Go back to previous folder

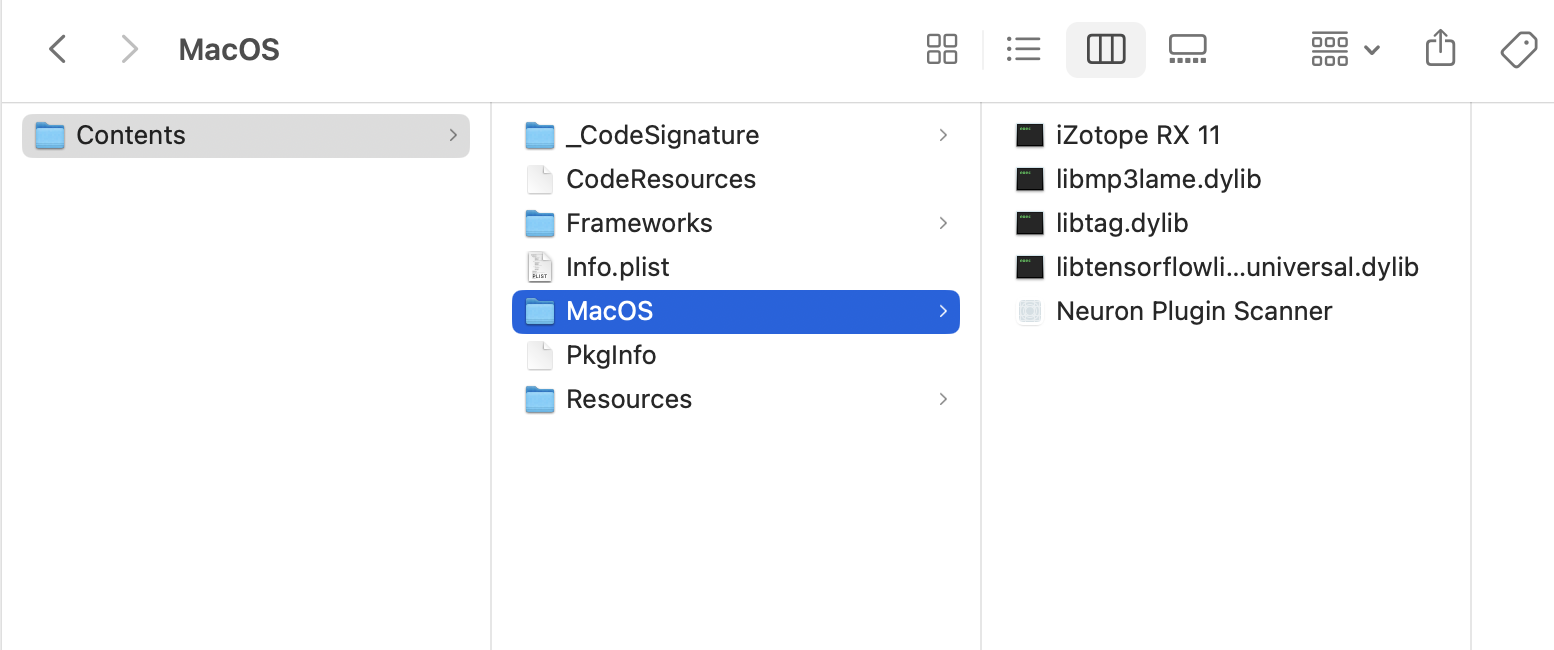click(58, 49)
